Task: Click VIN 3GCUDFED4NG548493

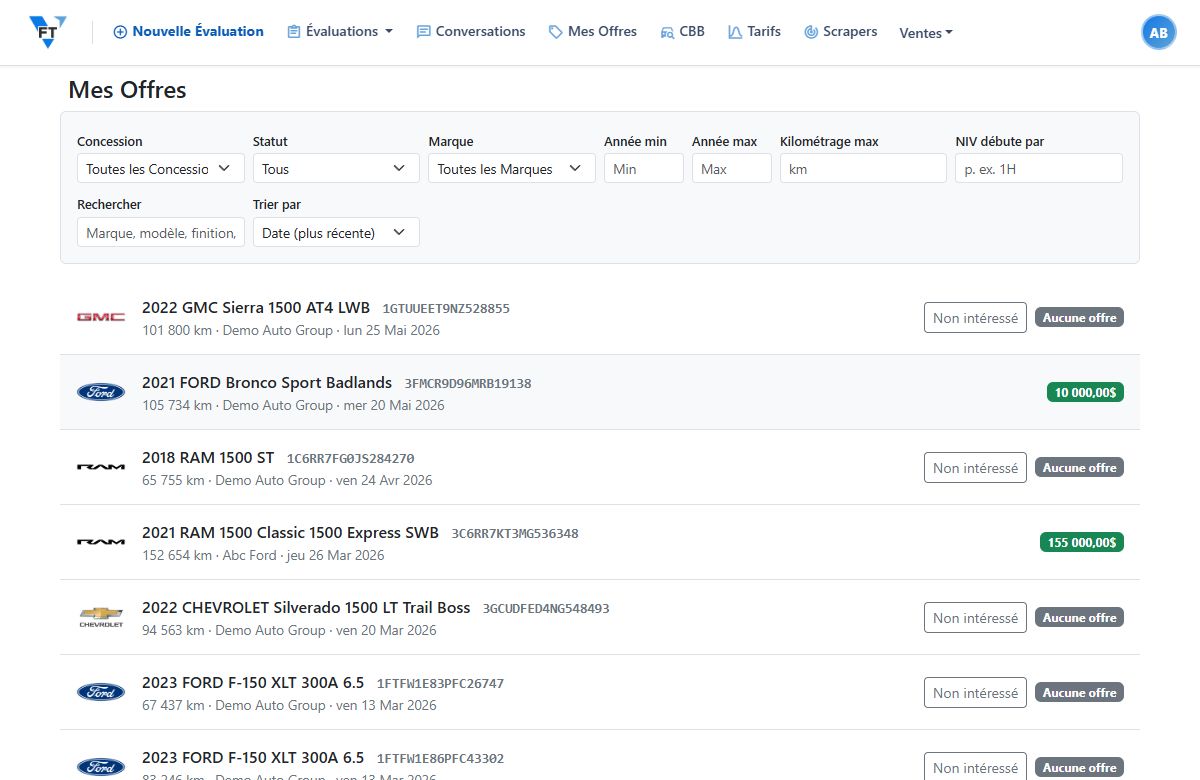Action: pos(546,608)
